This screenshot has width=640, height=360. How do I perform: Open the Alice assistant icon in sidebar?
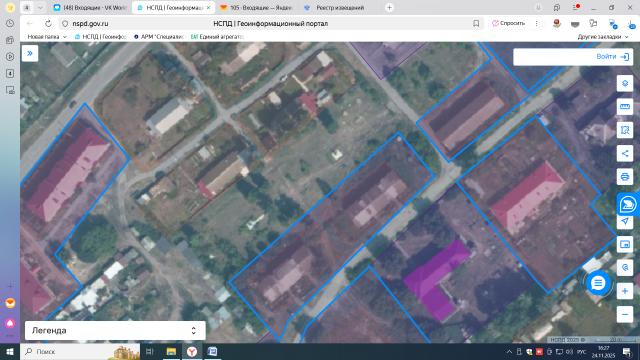10,324
